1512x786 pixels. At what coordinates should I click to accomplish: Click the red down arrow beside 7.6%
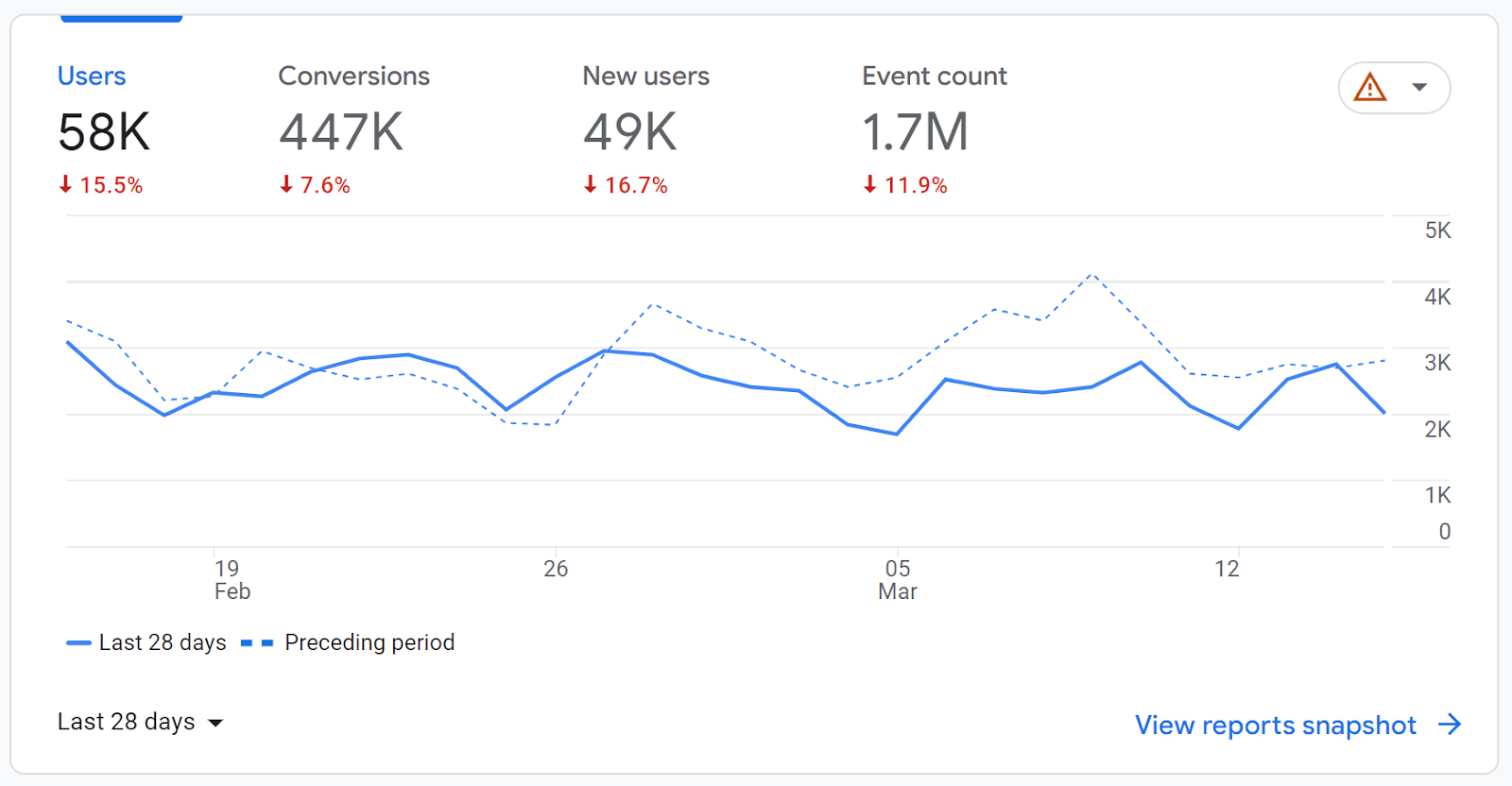(x=286, y=184)
